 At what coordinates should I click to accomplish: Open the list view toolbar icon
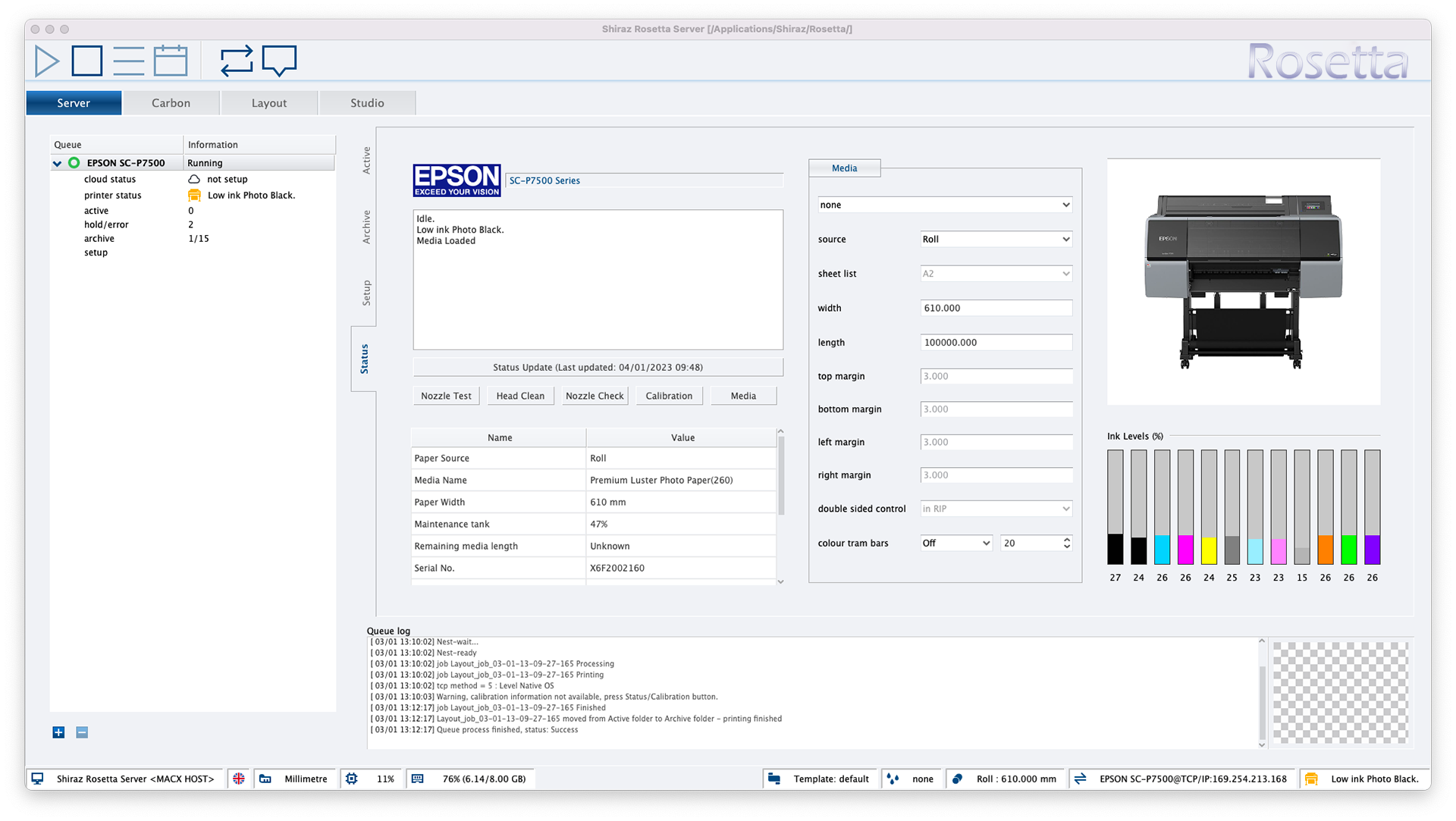pos(129,61)
